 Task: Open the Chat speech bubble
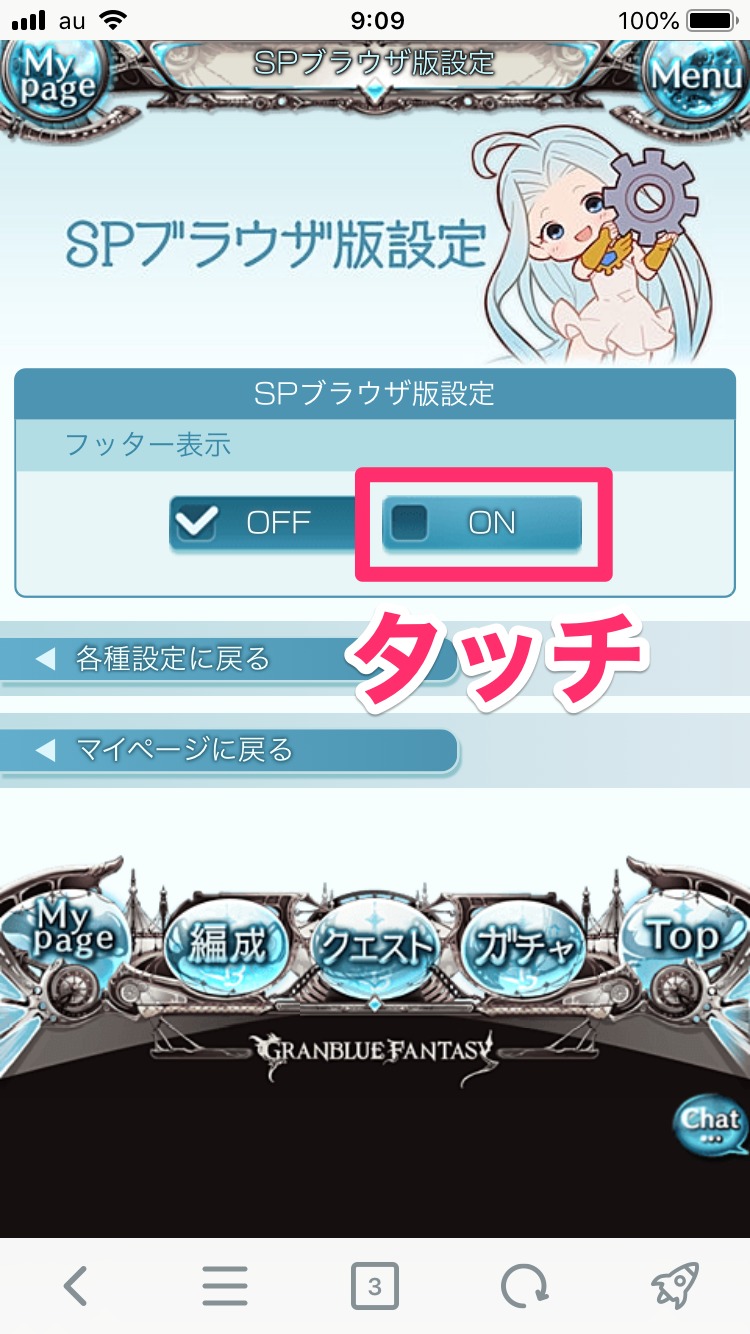710,1125
